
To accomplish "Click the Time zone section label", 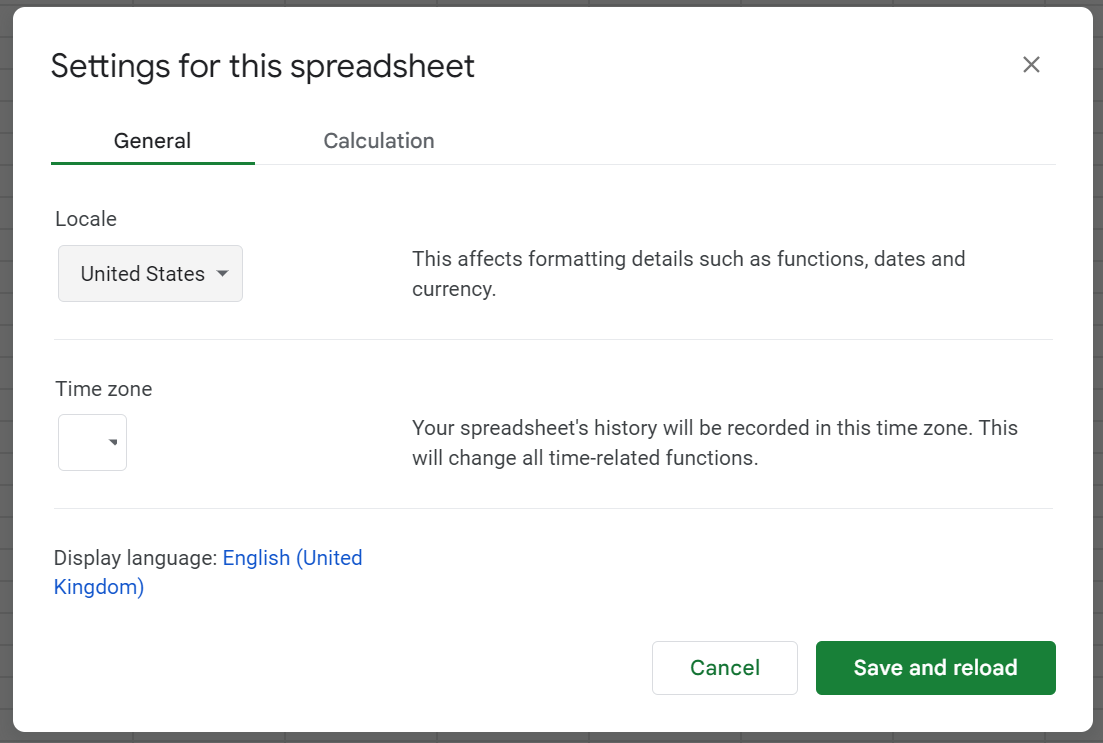I will (x=104, y=389).
